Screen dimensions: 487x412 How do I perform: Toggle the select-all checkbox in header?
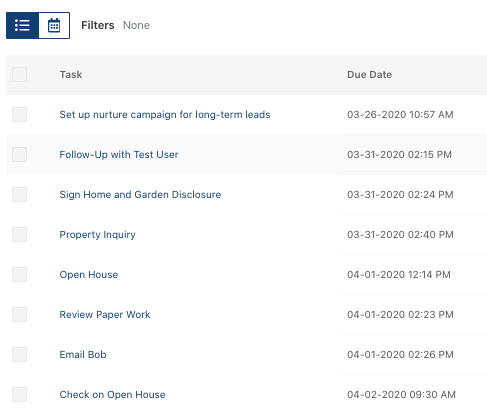click(x=20, y=74)
